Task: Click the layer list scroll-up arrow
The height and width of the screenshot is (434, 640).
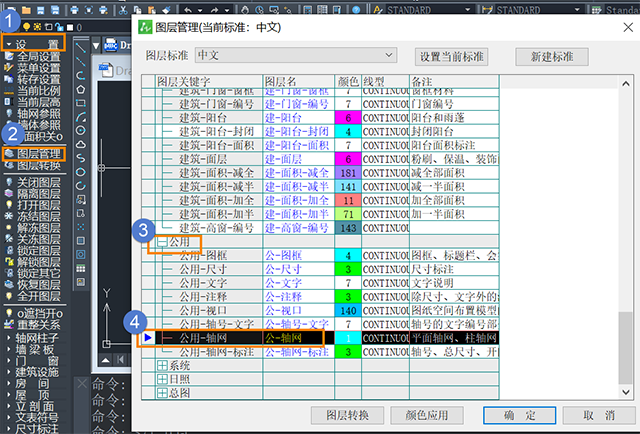Action: [x=626, y=83]
